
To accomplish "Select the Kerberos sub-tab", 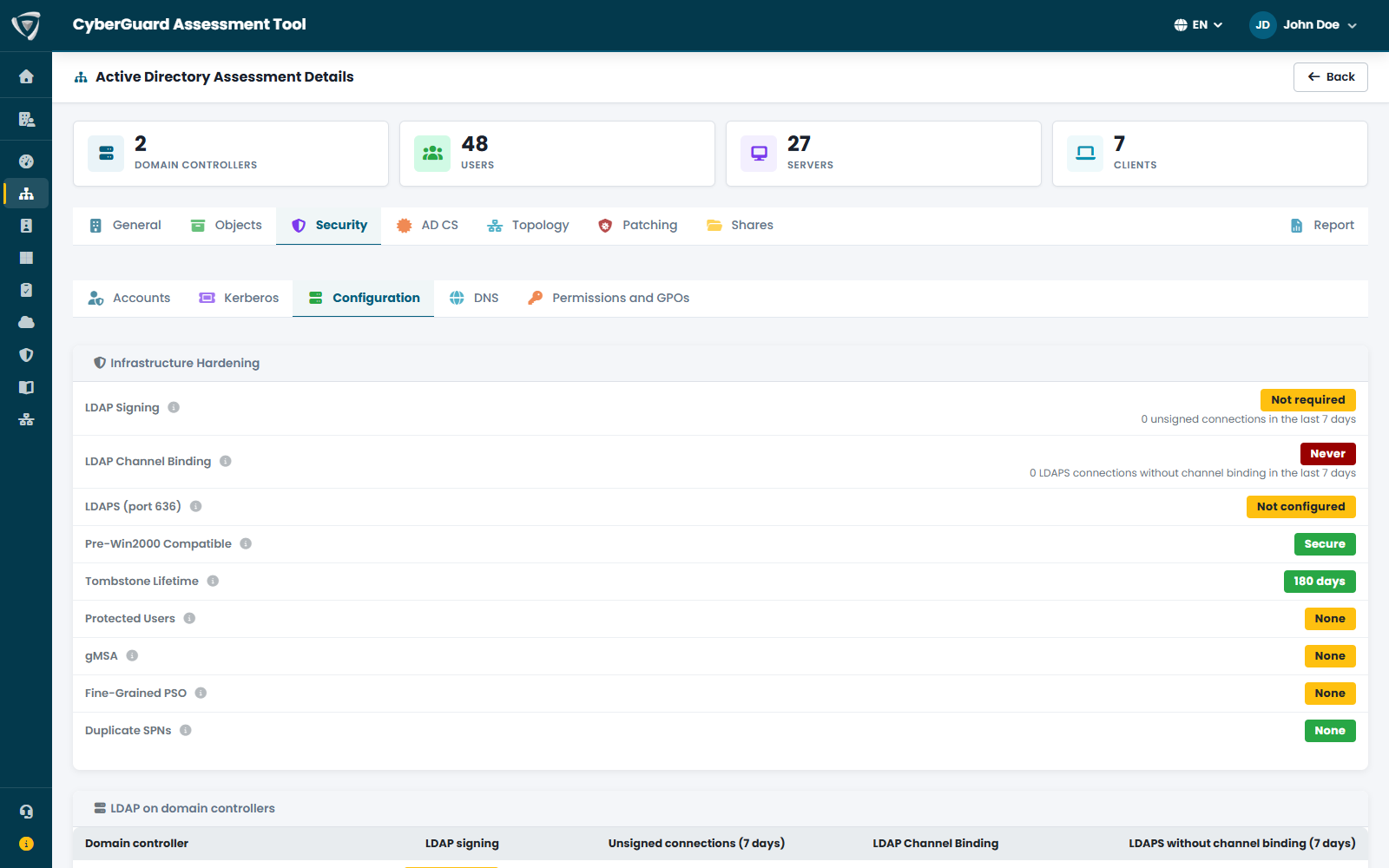I will pyautogui.click(x=239, y=298).
